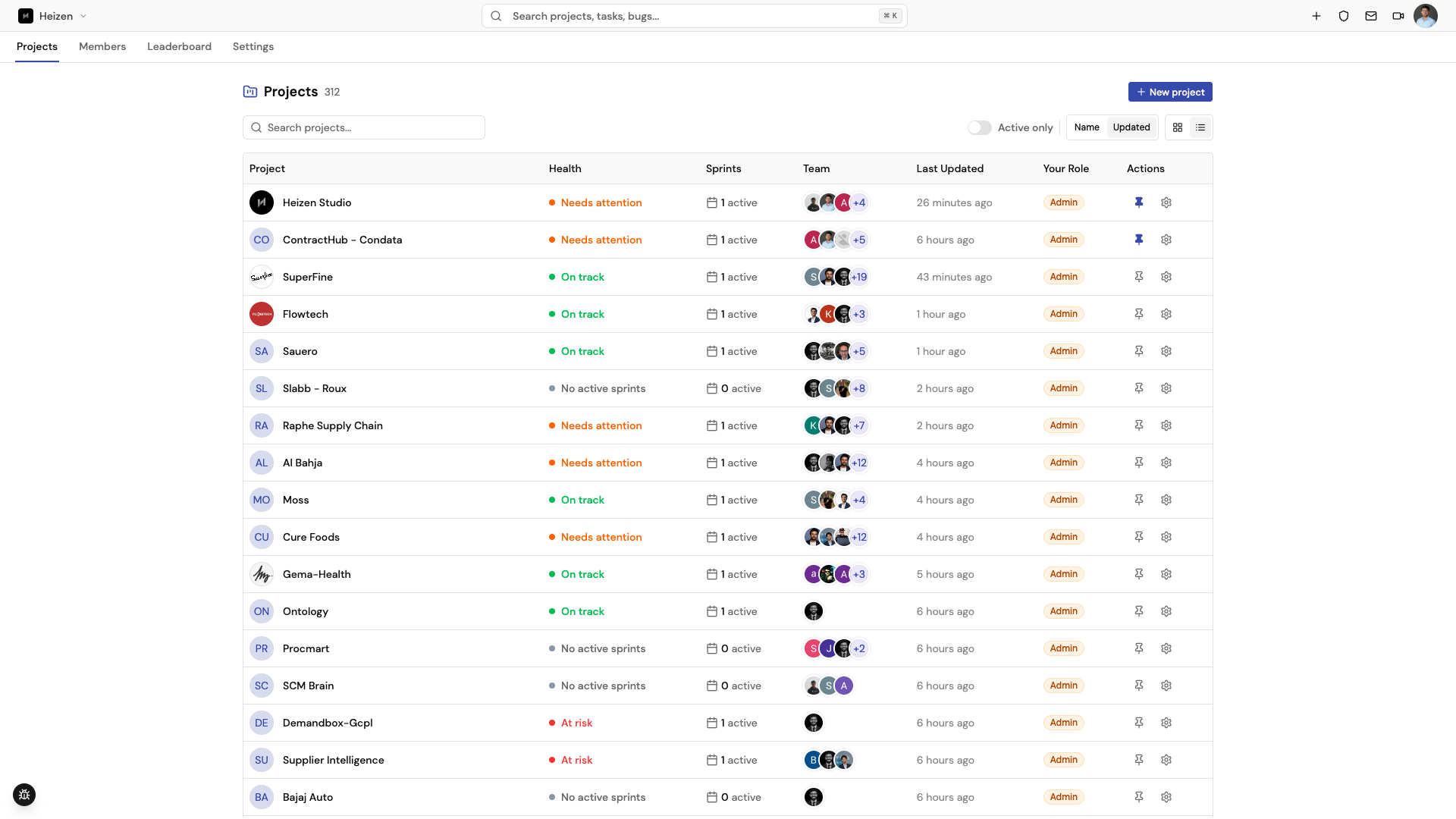The width and height of the screenshot is (1456, 819).
Task: Focus the global search bar
Action: pos(694,16)
